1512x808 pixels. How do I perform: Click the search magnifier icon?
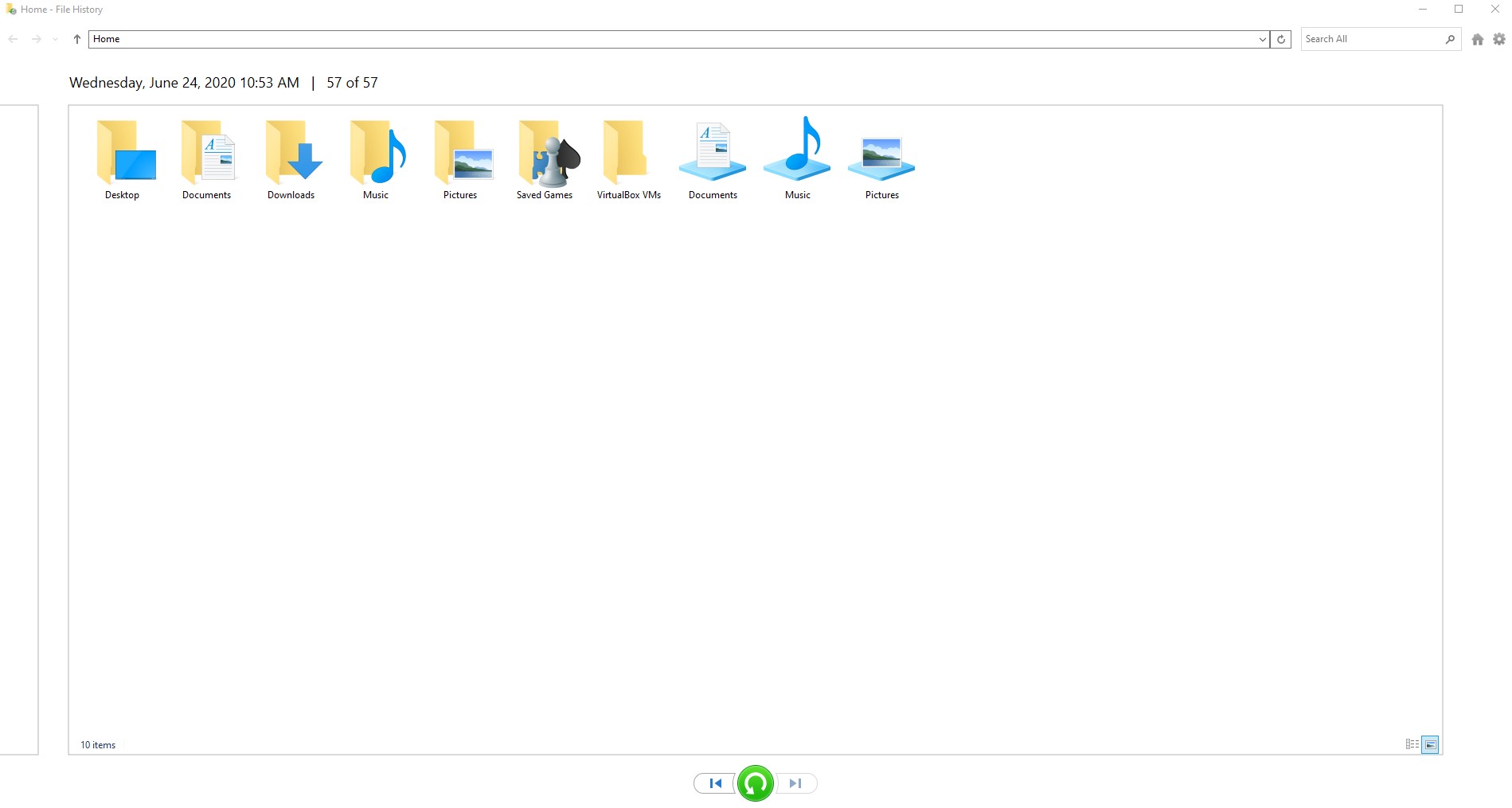click(x=1450, y=39)
